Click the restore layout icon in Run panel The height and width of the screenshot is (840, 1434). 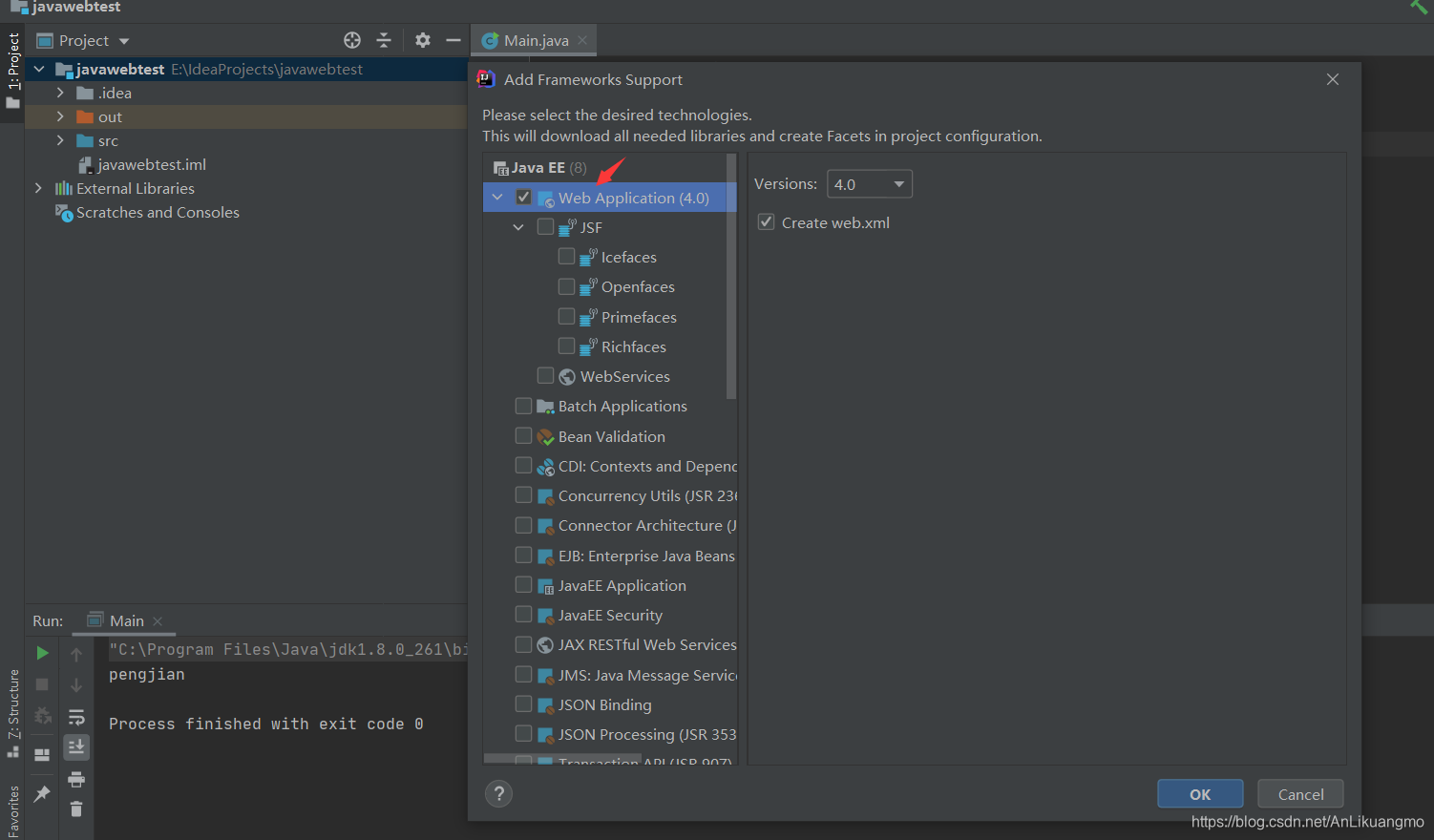click(42, 754)
